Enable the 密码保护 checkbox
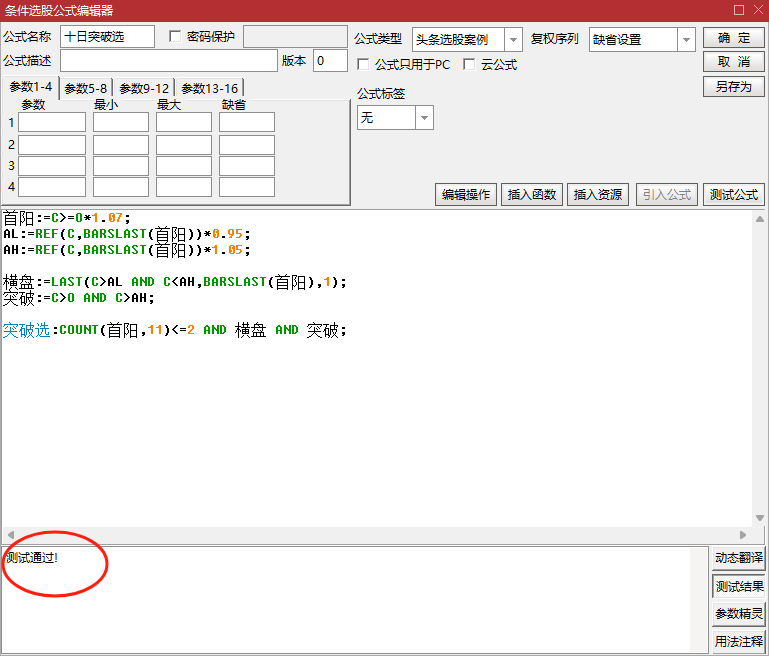 pos(175,36)
